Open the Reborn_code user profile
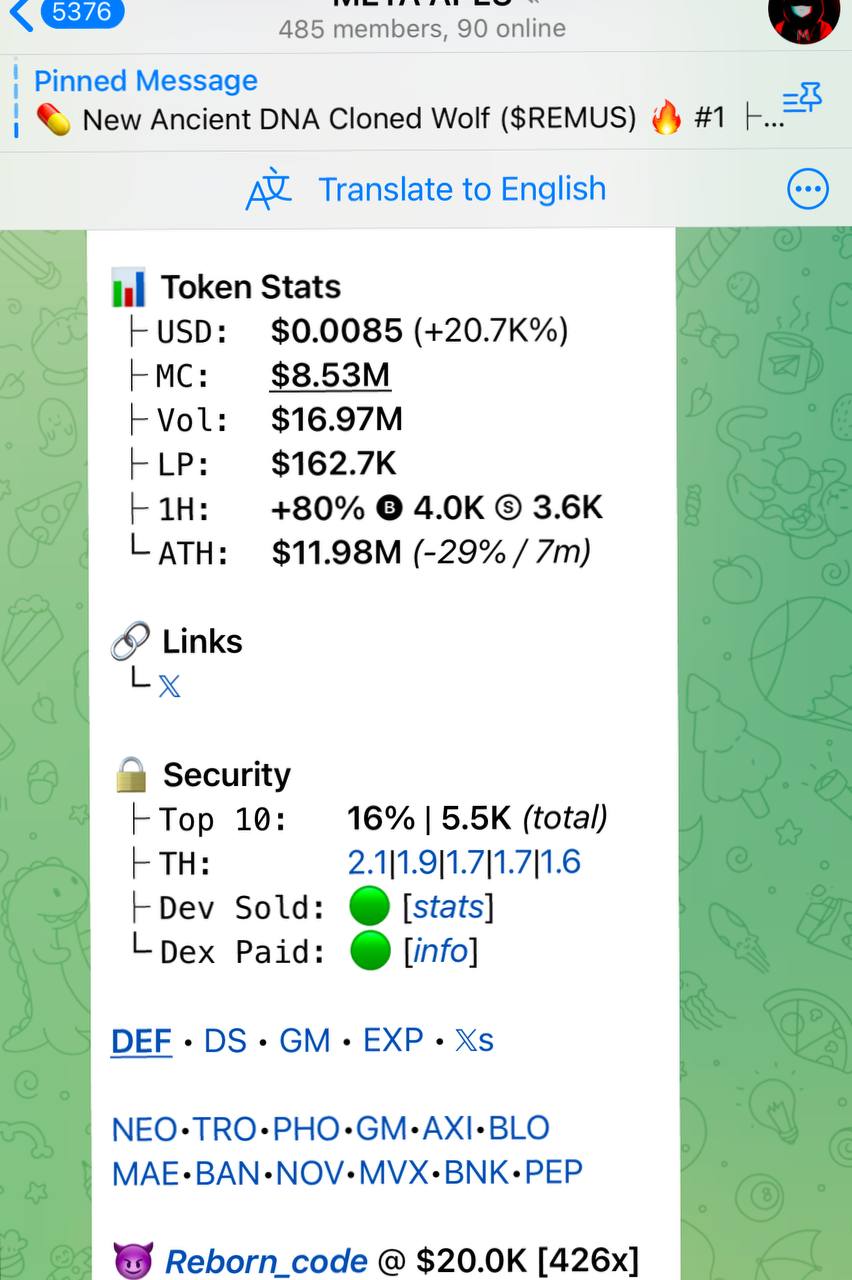 [266, 1262]
